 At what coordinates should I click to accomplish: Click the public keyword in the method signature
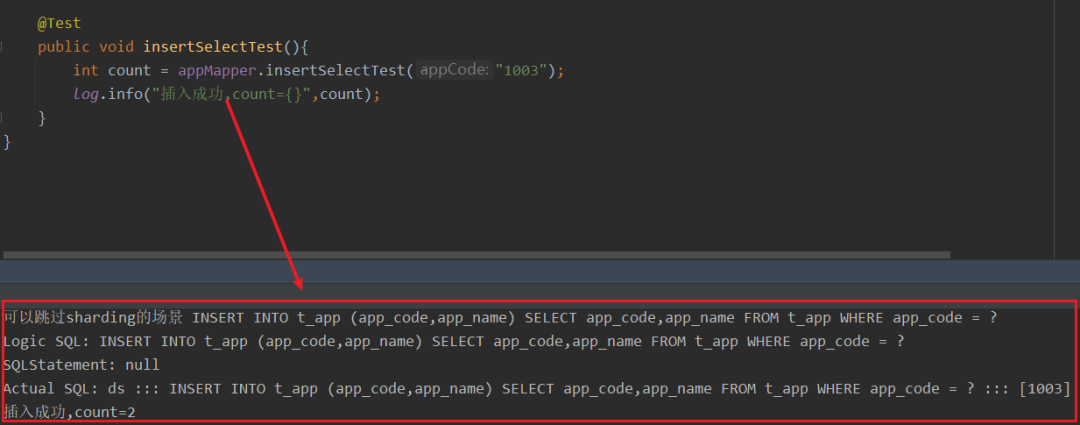coord(63,47)
